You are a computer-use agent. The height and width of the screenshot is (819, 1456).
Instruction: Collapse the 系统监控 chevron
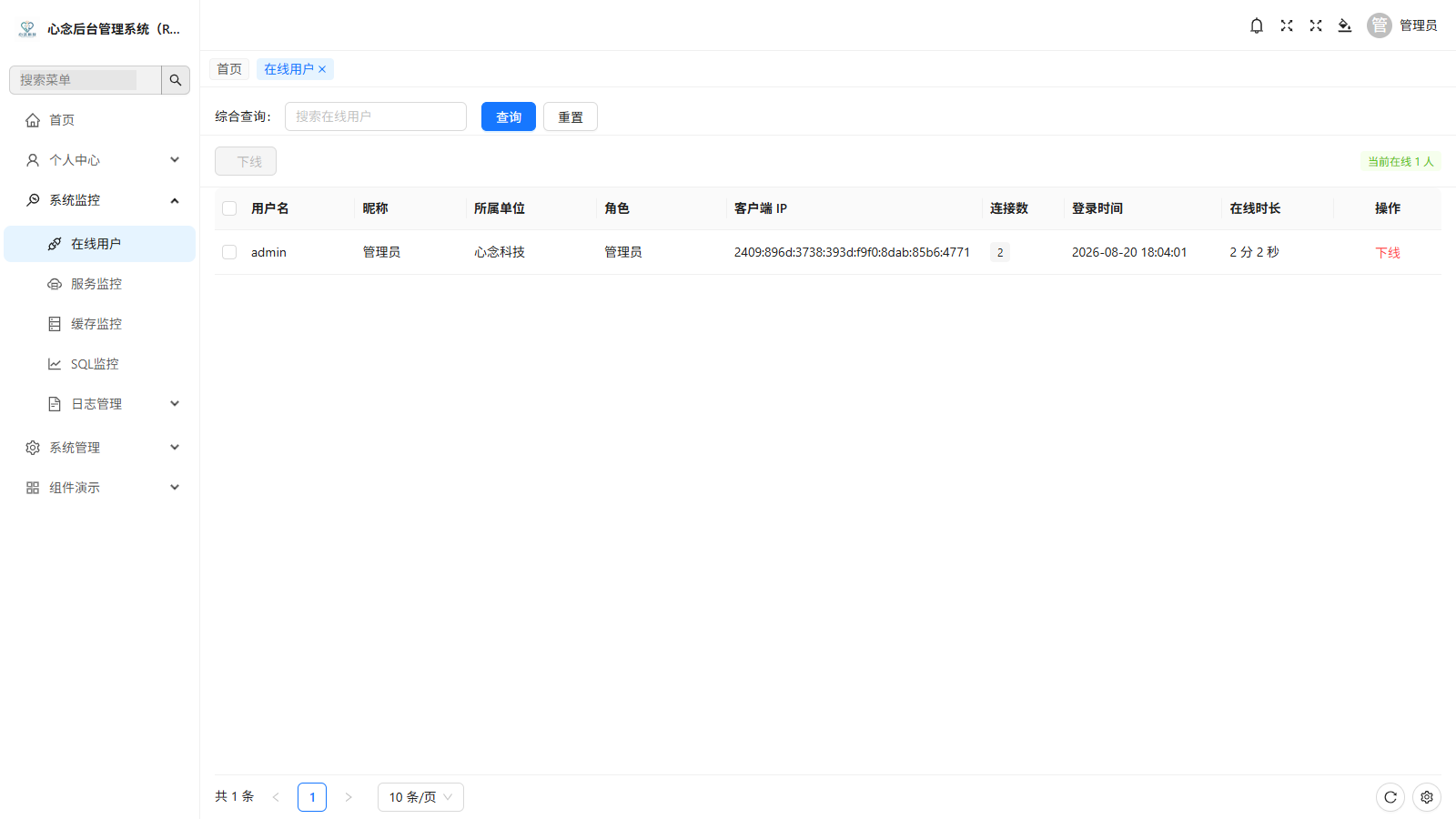tap(175, 200)
